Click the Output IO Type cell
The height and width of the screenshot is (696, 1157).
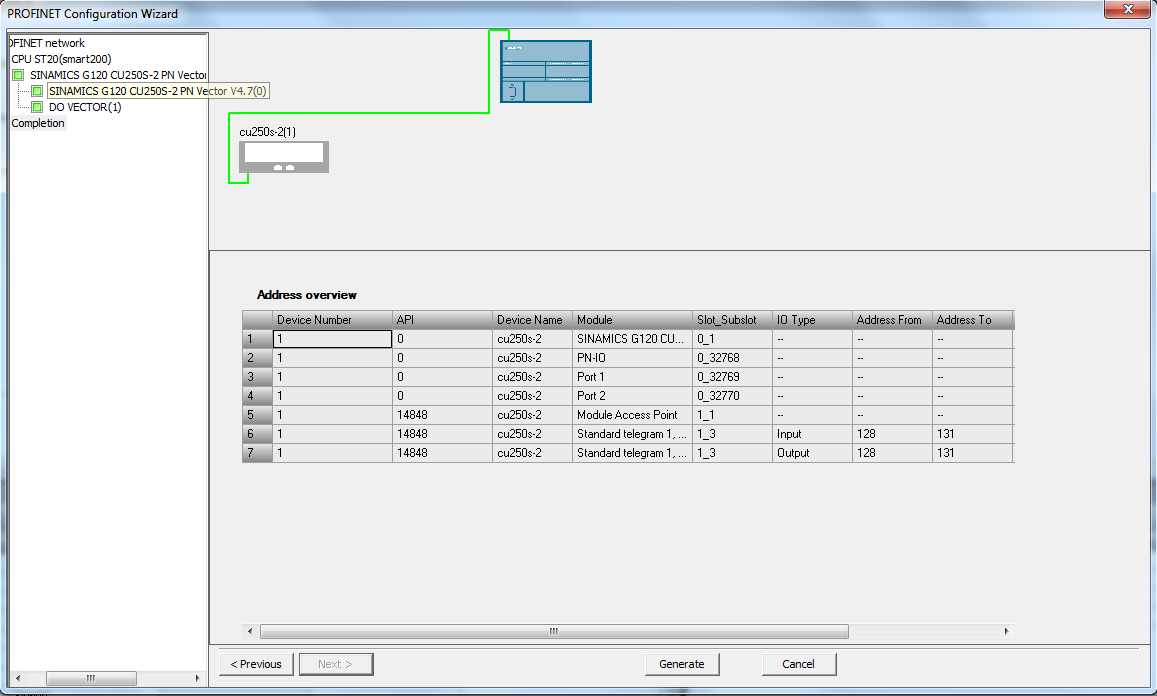812,453
